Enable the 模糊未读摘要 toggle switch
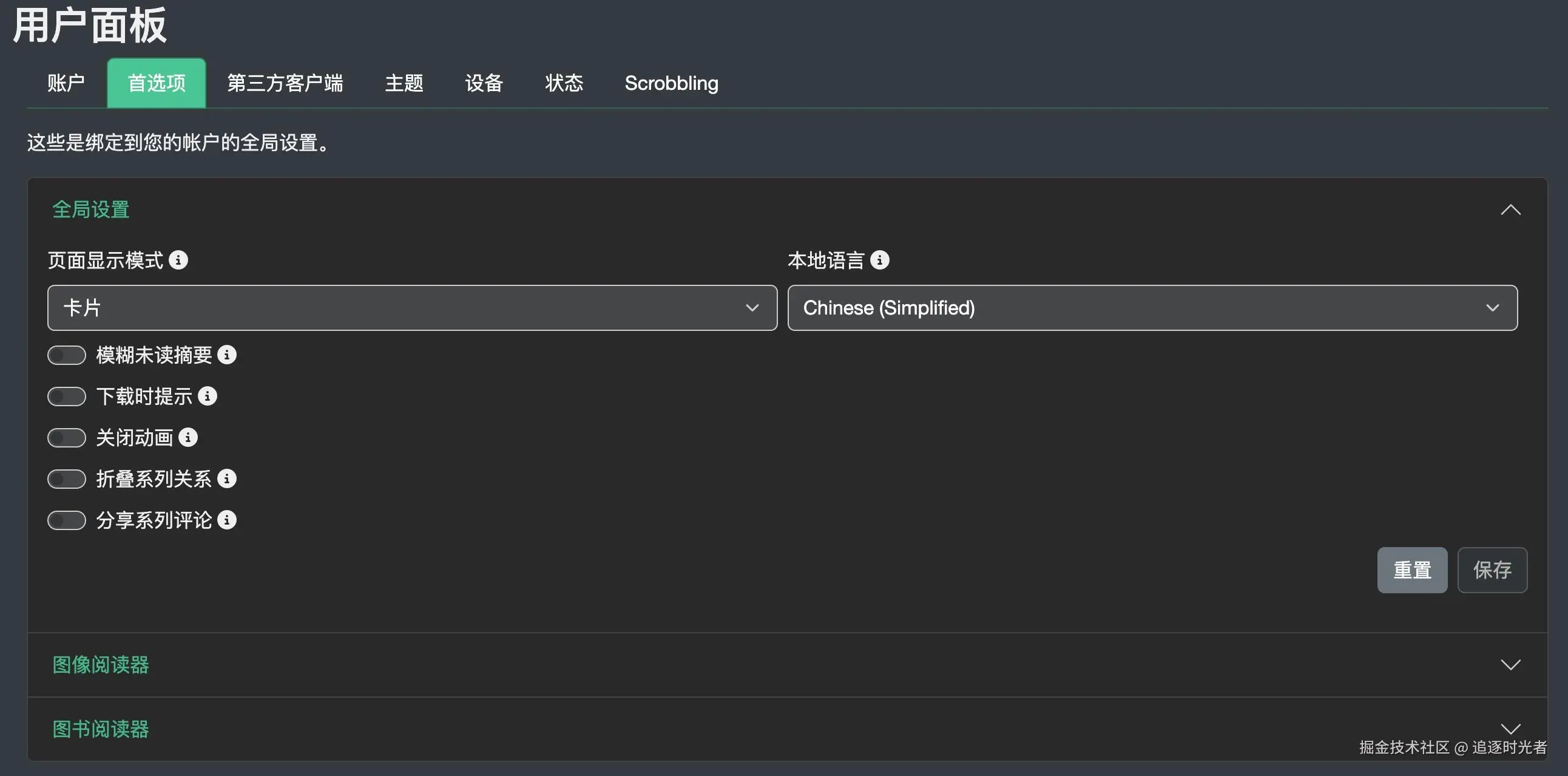The height and width of the screenshot is (776, 1568). coord(67,355)
